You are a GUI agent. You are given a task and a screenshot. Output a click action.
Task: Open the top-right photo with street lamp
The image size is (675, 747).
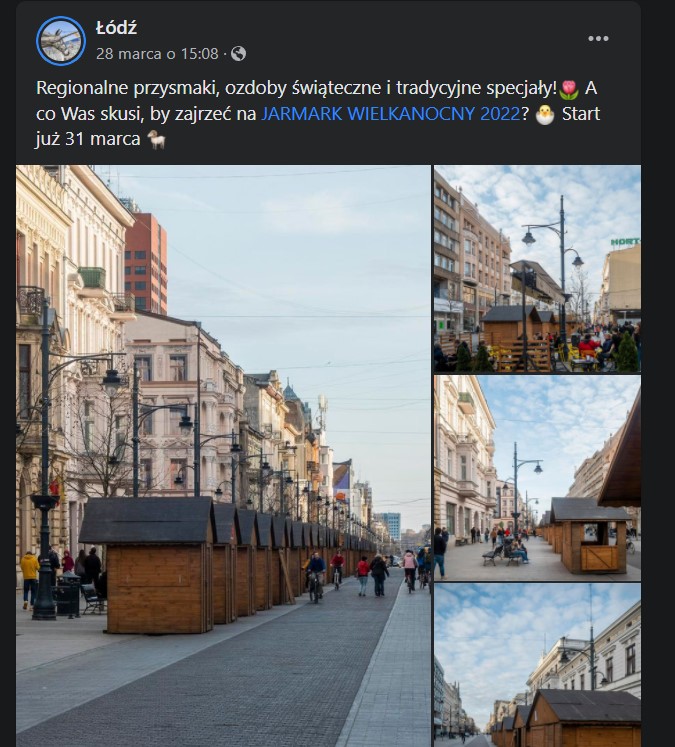coord(537,269)
